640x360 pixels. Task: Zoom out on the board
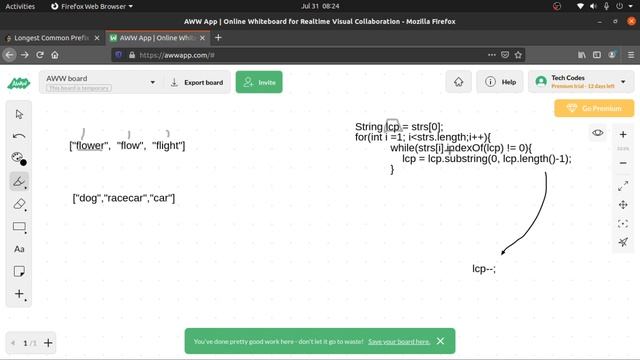(x=623, y=163)
